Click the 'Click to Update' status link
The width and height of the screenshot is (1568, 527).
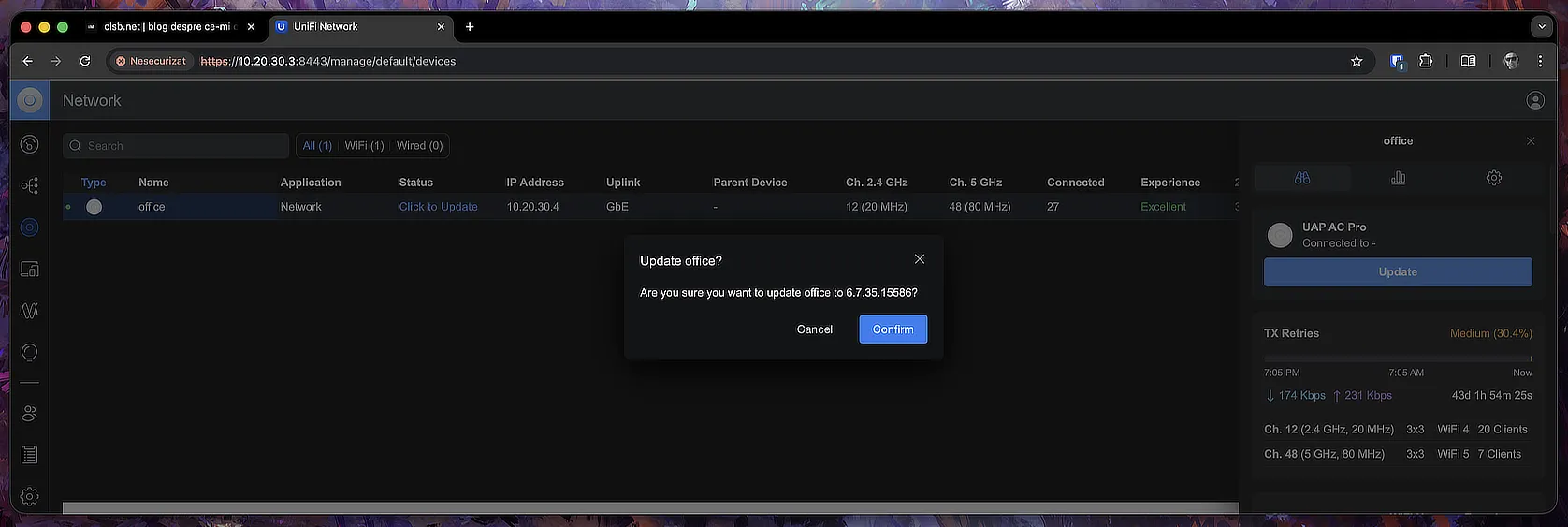pos(438,207)
